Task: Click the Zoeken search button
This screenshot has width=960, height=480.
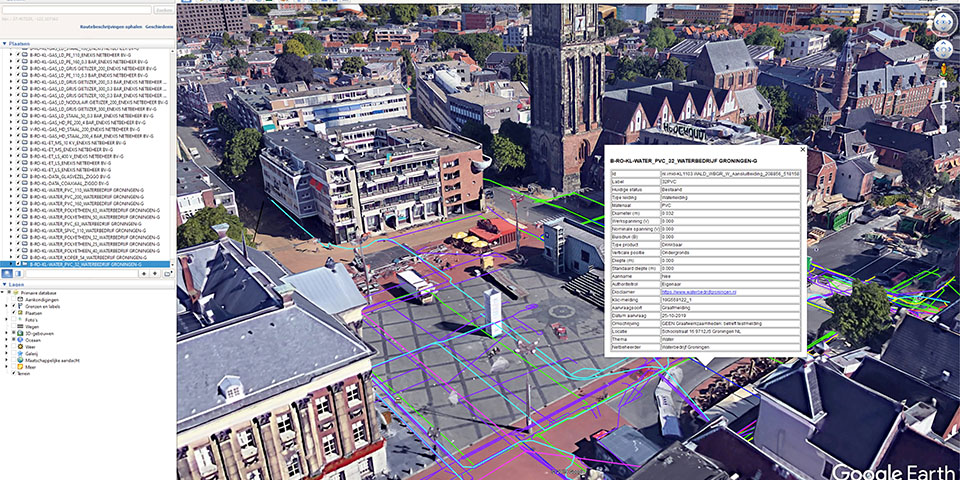Action: 163,10
